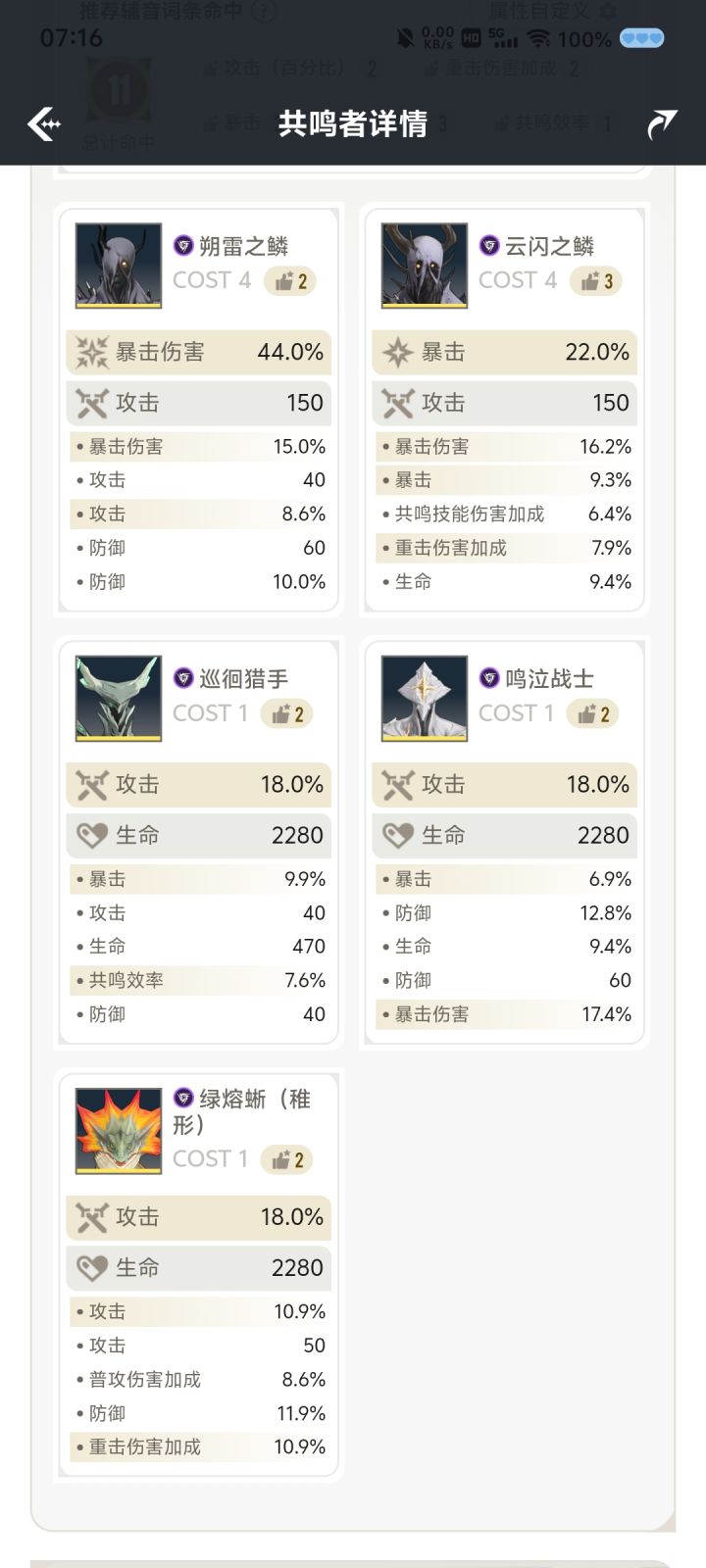Screen dimensions: 706x1568
Task: Tap the set icon beside 云闪之鳞 name
Action: (489, 245)
